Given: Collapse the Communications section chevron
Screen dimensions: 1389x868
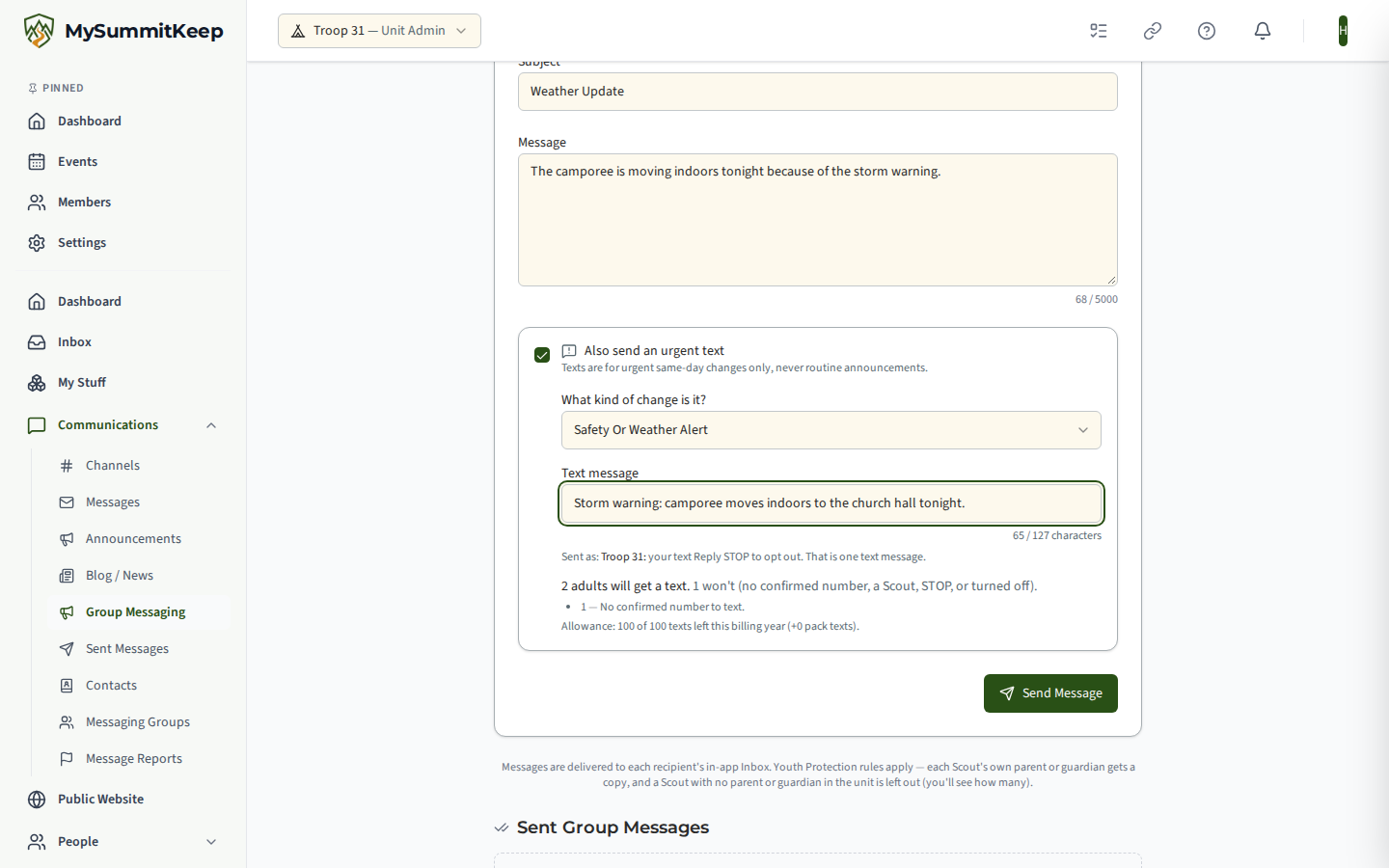Looking at the screenshot, I should click(211, 425).
